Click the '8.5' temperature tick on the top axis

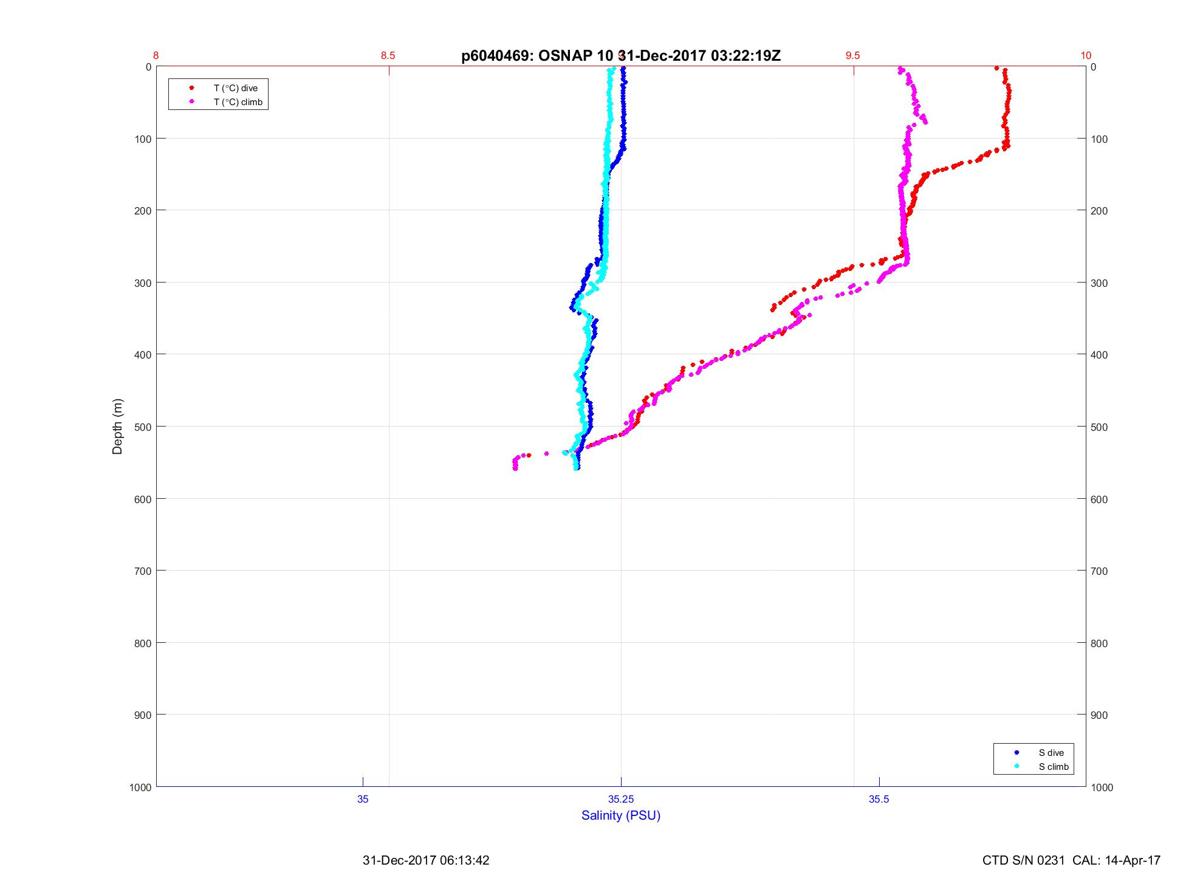(388, 56)
